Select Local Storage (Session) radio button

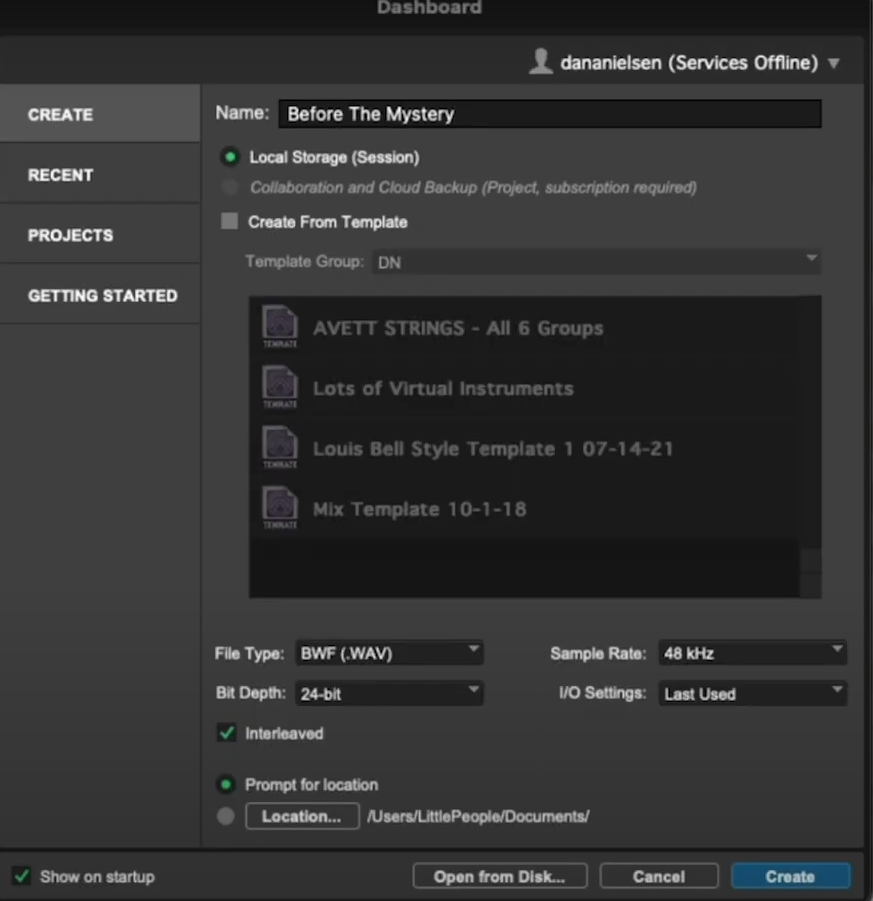[230, 157]
